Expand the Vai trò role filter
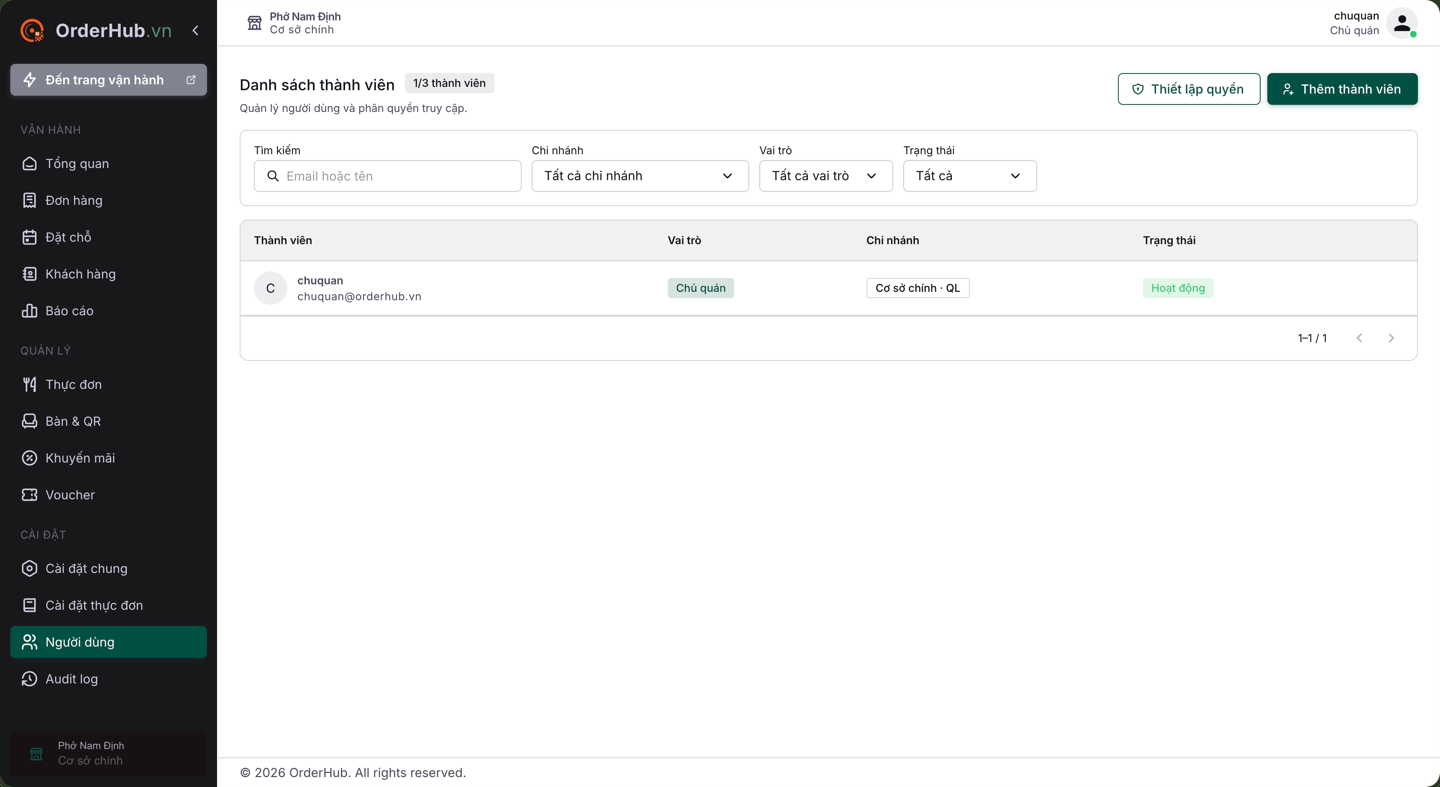1440x787 pixels. click(x=826, y=176)
